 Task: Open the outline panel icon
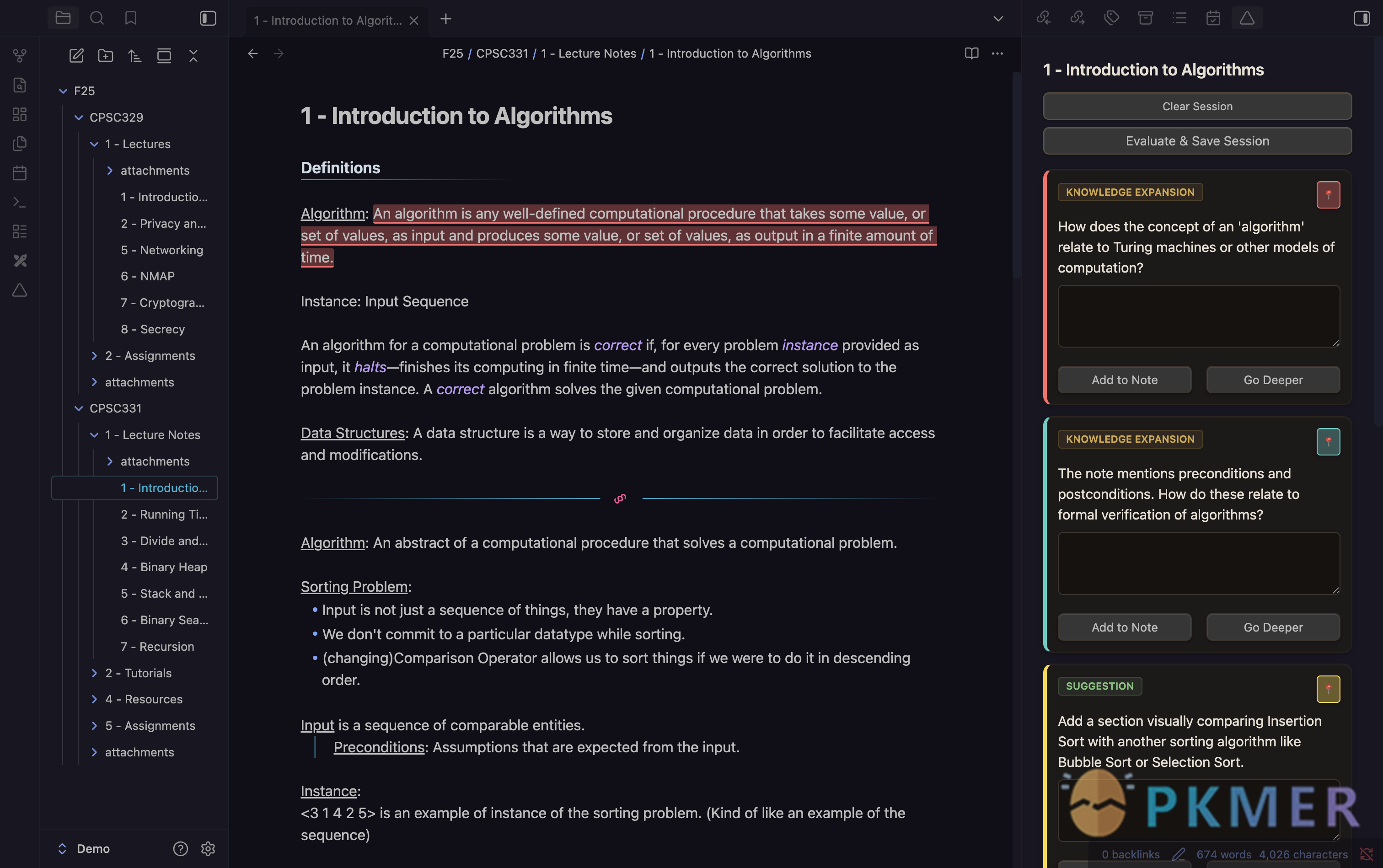click(x=1179, y=18)
